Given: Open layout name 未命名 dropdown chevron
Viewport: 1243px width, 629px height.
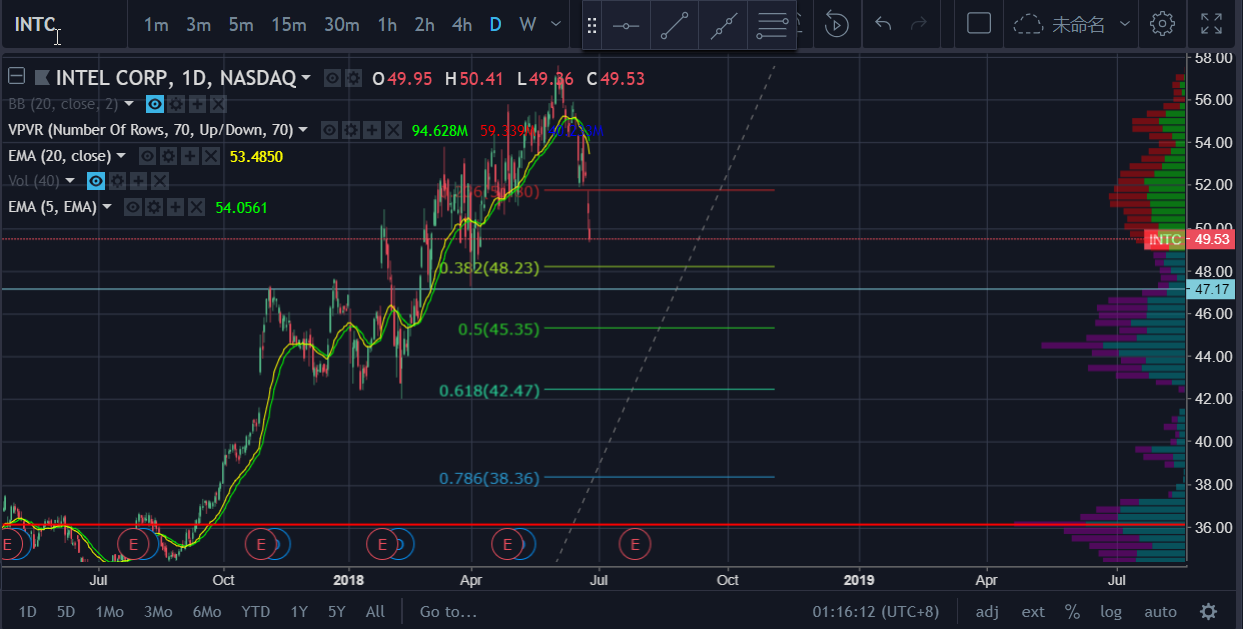Looking at the screenshot, I should pos(1125,24).
